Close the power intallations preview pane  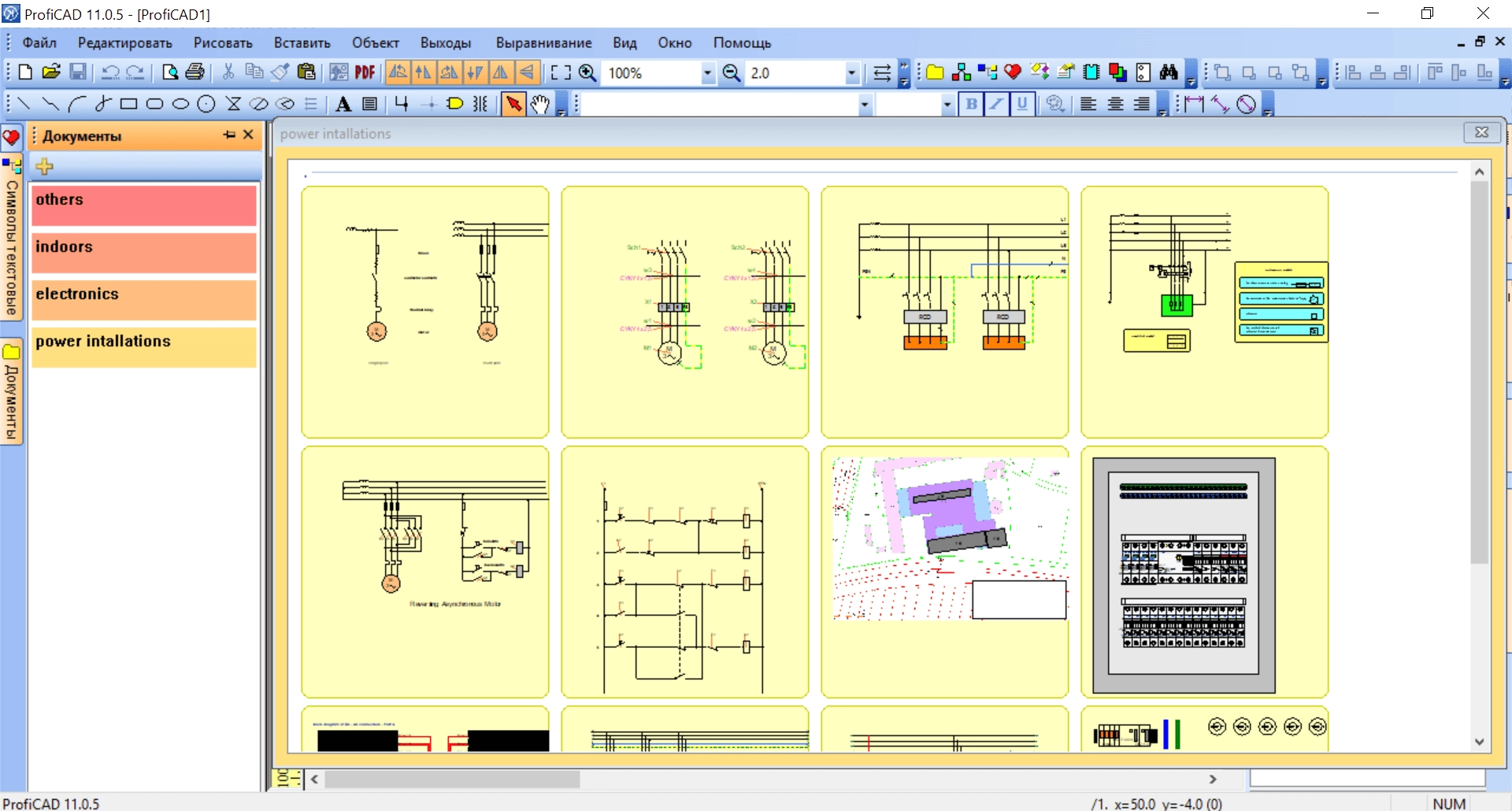point(1481,132)
